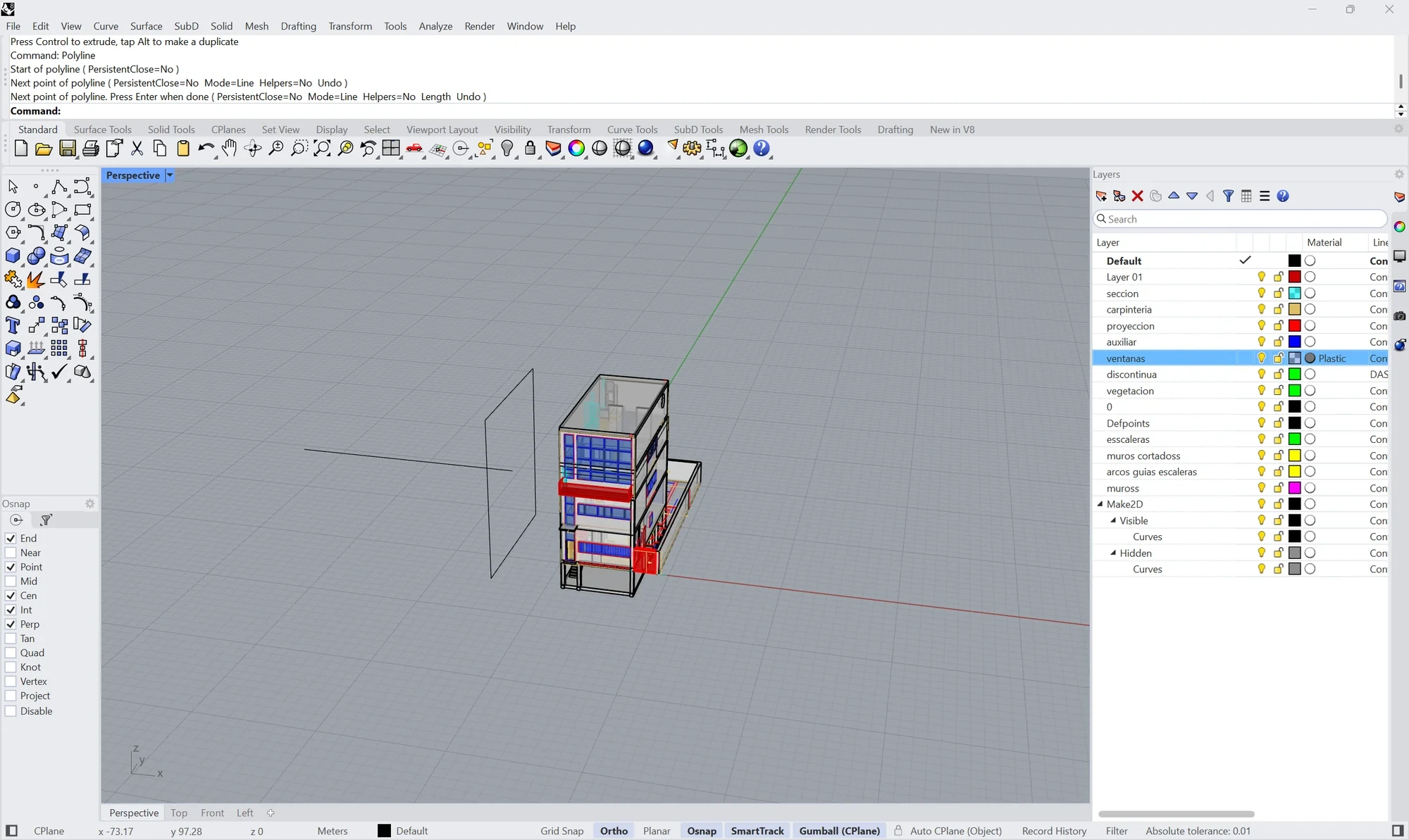The height and width of the screenshot is (840, 1409).
Task: Toggle Grid Snap in status bar
Action: 562,831
